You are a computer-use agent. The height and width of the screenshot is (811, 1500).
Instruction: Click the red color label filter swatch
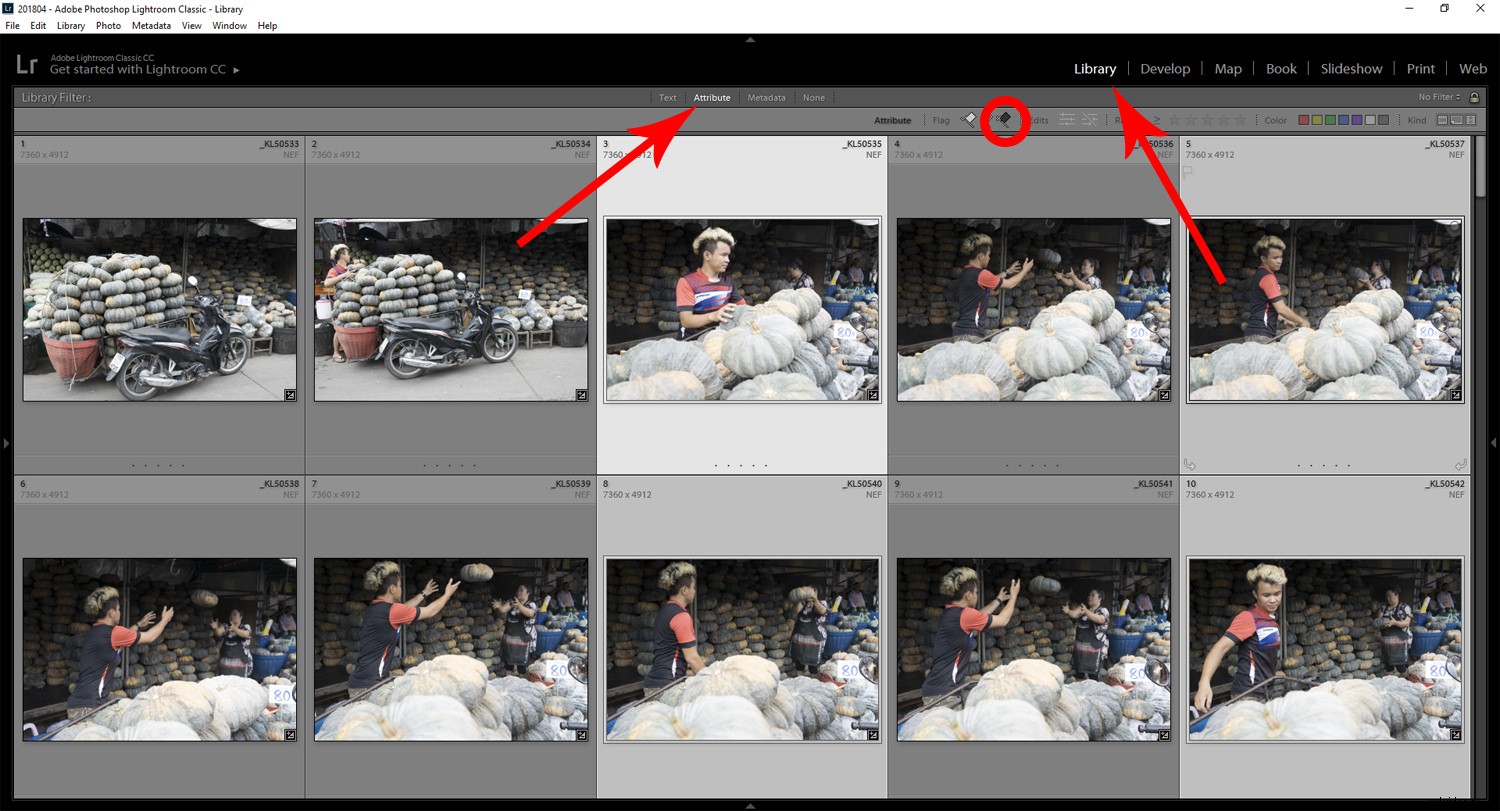pyautogui.click(x=1303, y=119)
